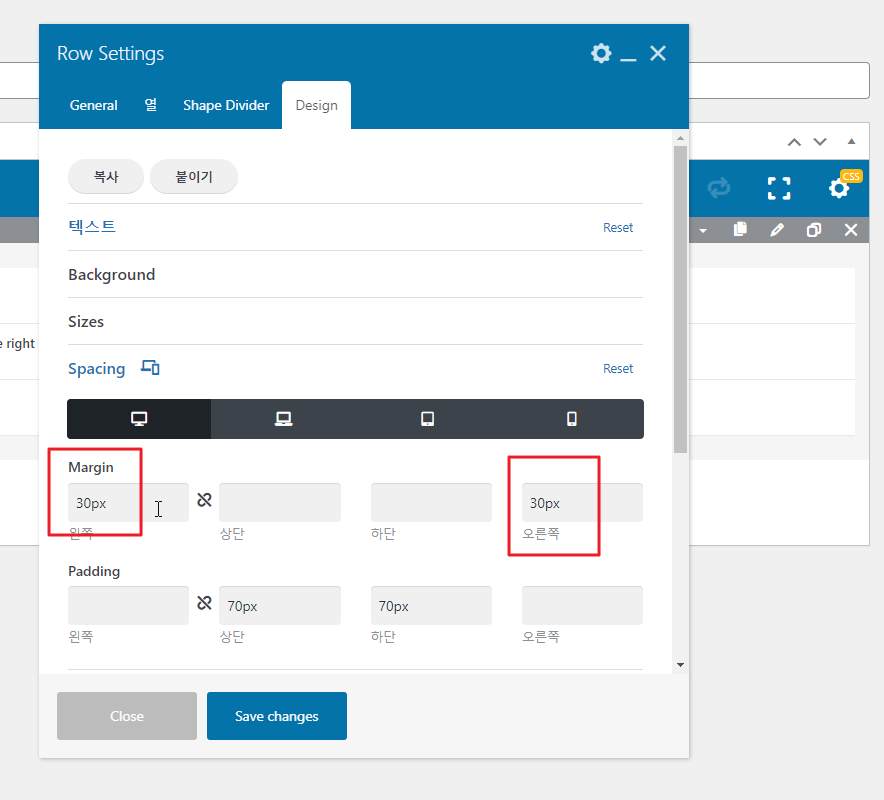The image size is (884, 800).
Task: Select the tablet device view
Action: pyautogui.click(x=427, y=419)
